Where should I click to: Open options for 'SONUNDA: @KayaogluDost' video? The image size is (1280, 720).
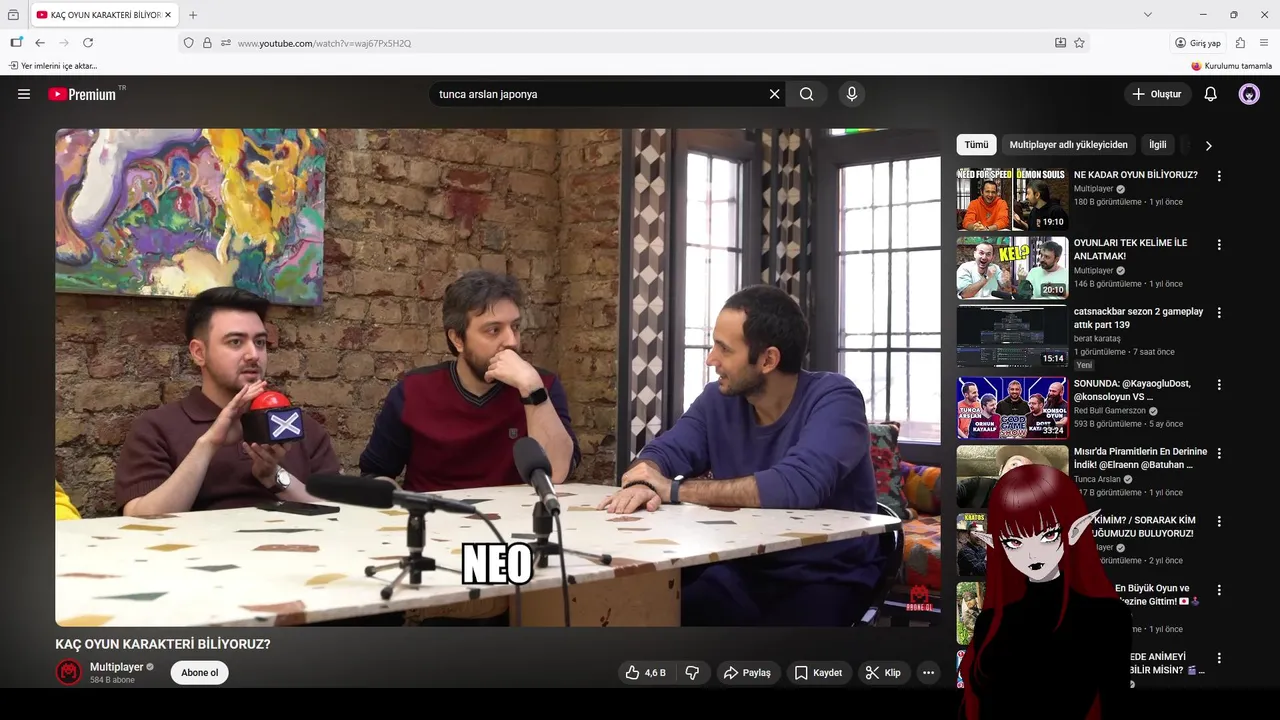[x=1219, y=384]
